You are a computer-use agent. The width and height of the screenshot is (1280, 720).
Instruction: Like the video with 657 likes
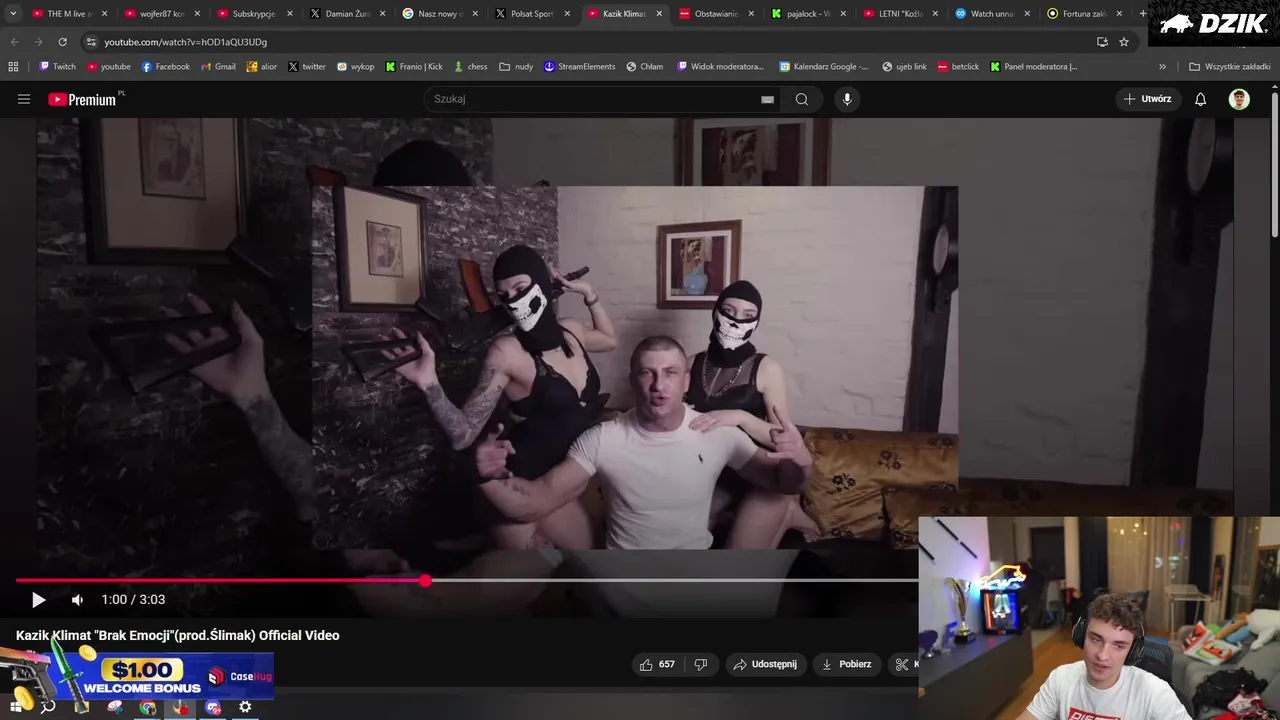tap(657, 664)
